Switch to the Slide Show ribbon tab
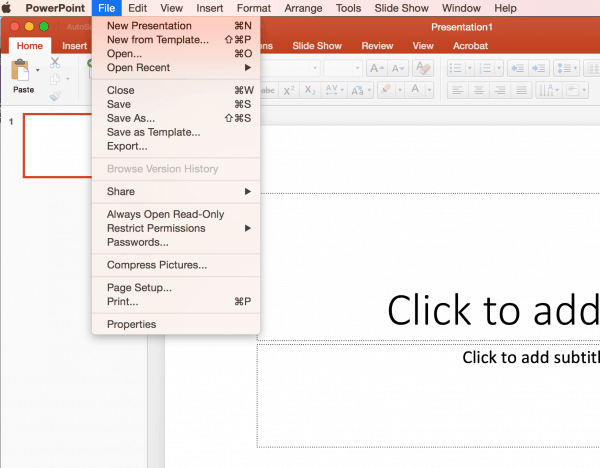 [x=317, y=46]
